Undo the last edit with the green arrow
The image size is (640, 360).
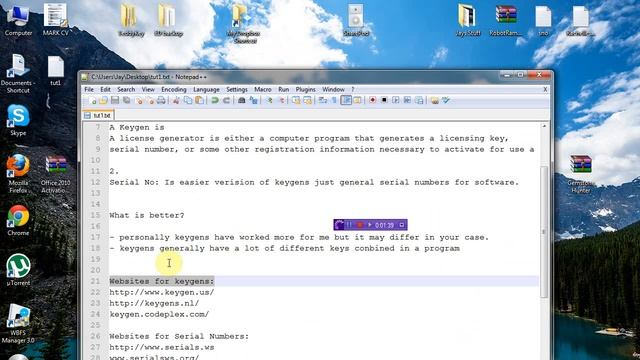pos(214,100)
